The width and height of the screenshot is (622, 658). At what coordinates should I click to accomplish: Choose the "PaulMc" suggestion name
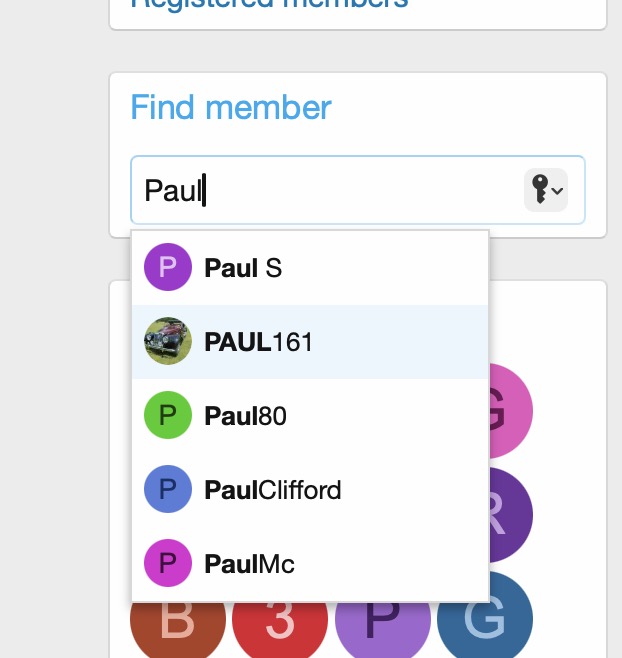249,564
